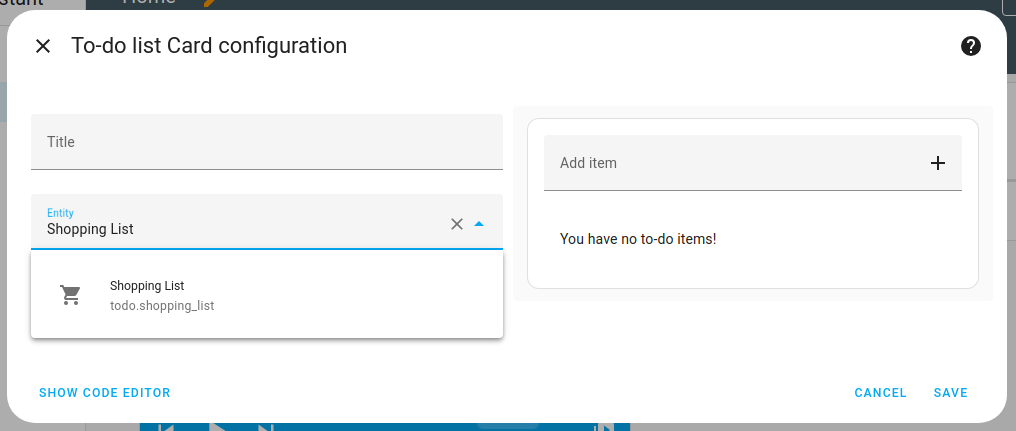Click the dialog title text

[x=209, y=46]
